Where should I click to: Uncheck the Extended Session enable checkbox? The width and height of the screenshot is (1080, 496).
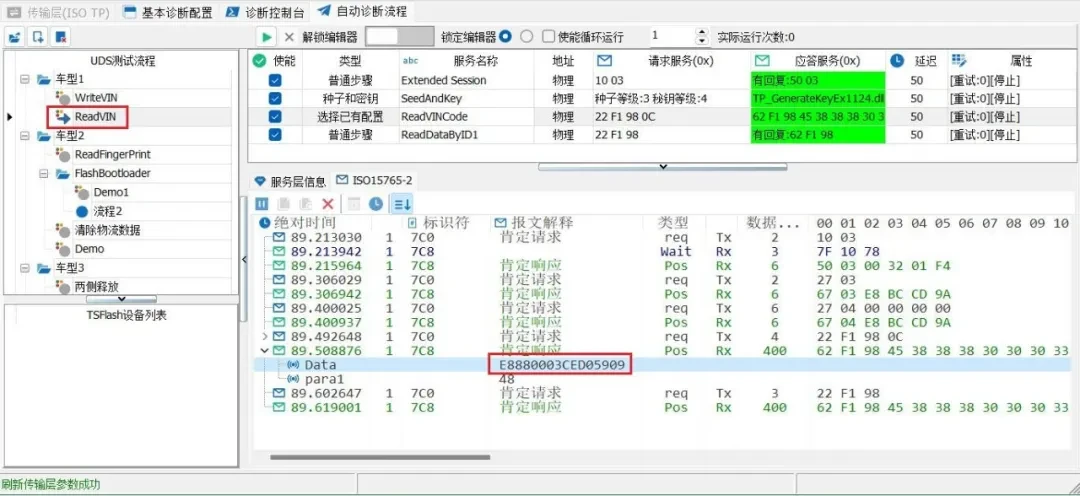tap(275, 80)
